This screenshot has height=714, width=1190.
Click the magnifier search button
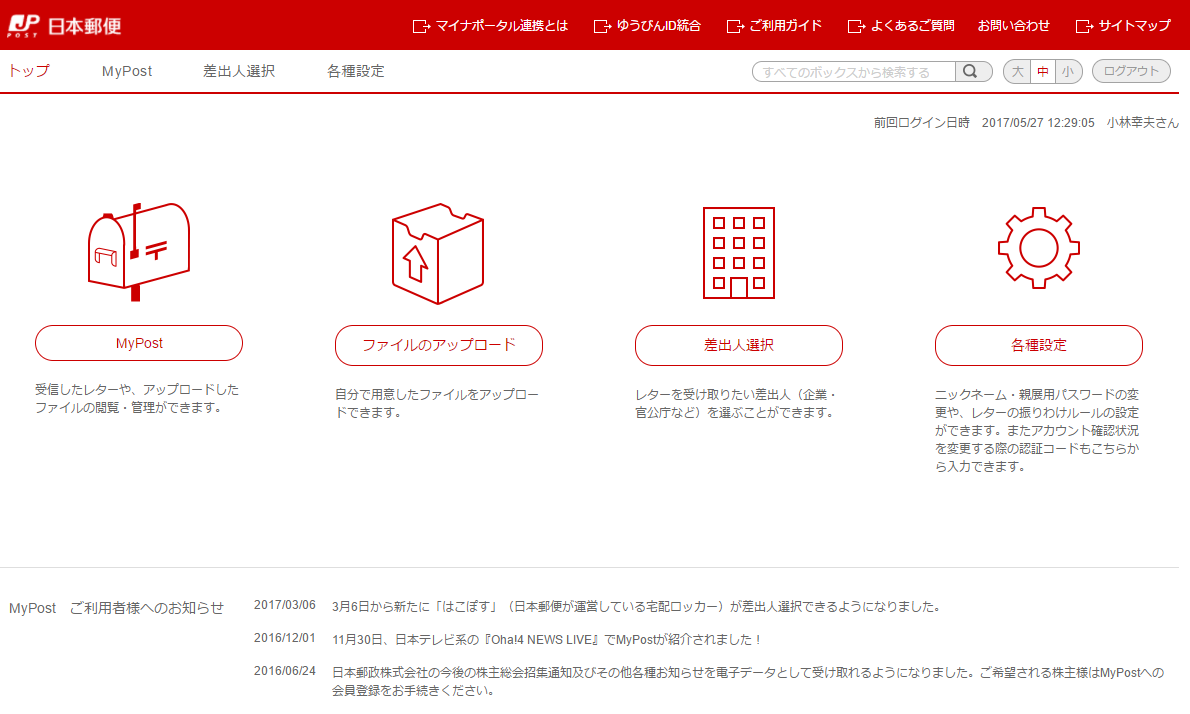point(971,71)
